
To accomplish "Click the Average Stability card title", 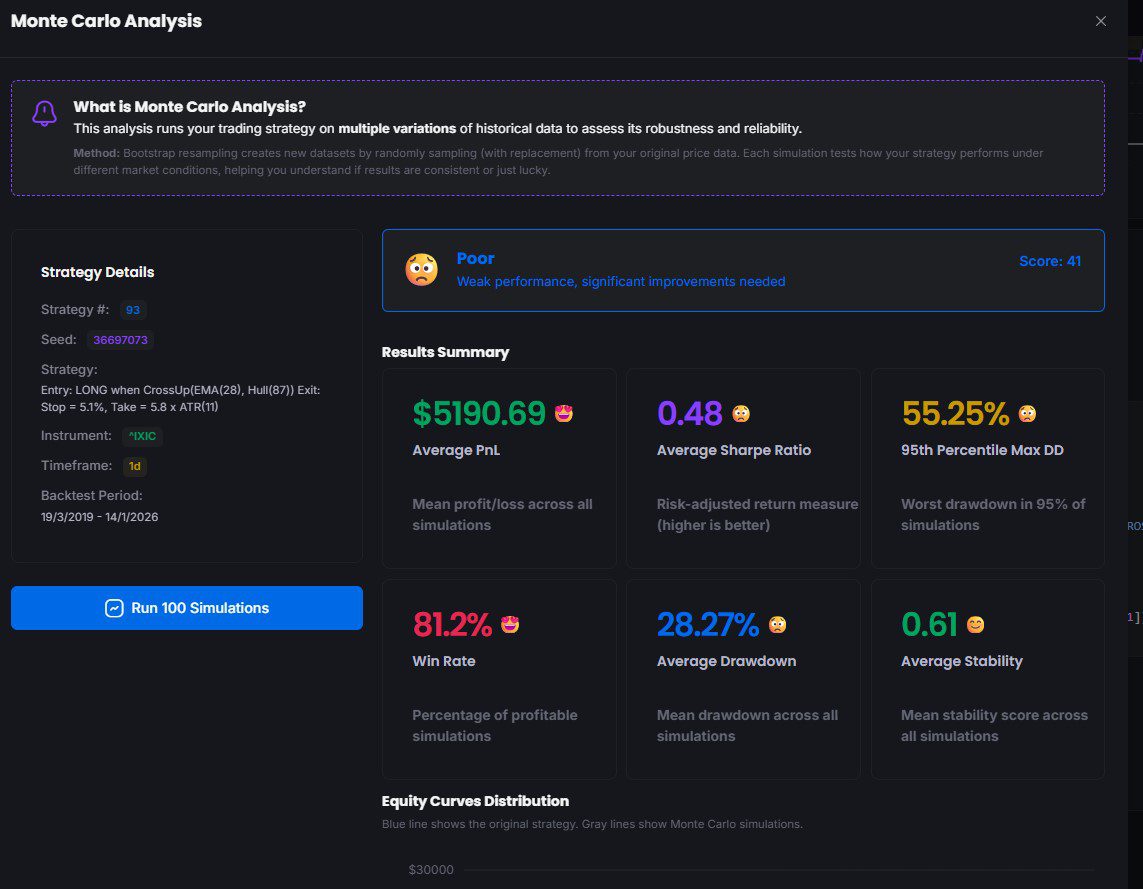I will click(x=961, y=661).
